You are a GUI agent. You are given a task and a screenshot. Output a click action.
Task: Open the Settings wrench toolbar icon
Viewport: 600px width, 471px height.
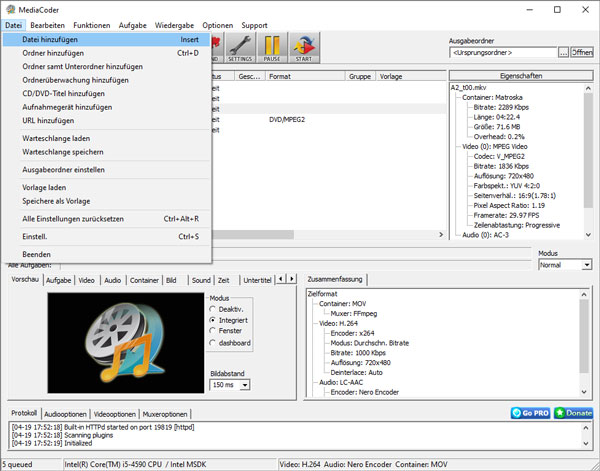(240, 48)
